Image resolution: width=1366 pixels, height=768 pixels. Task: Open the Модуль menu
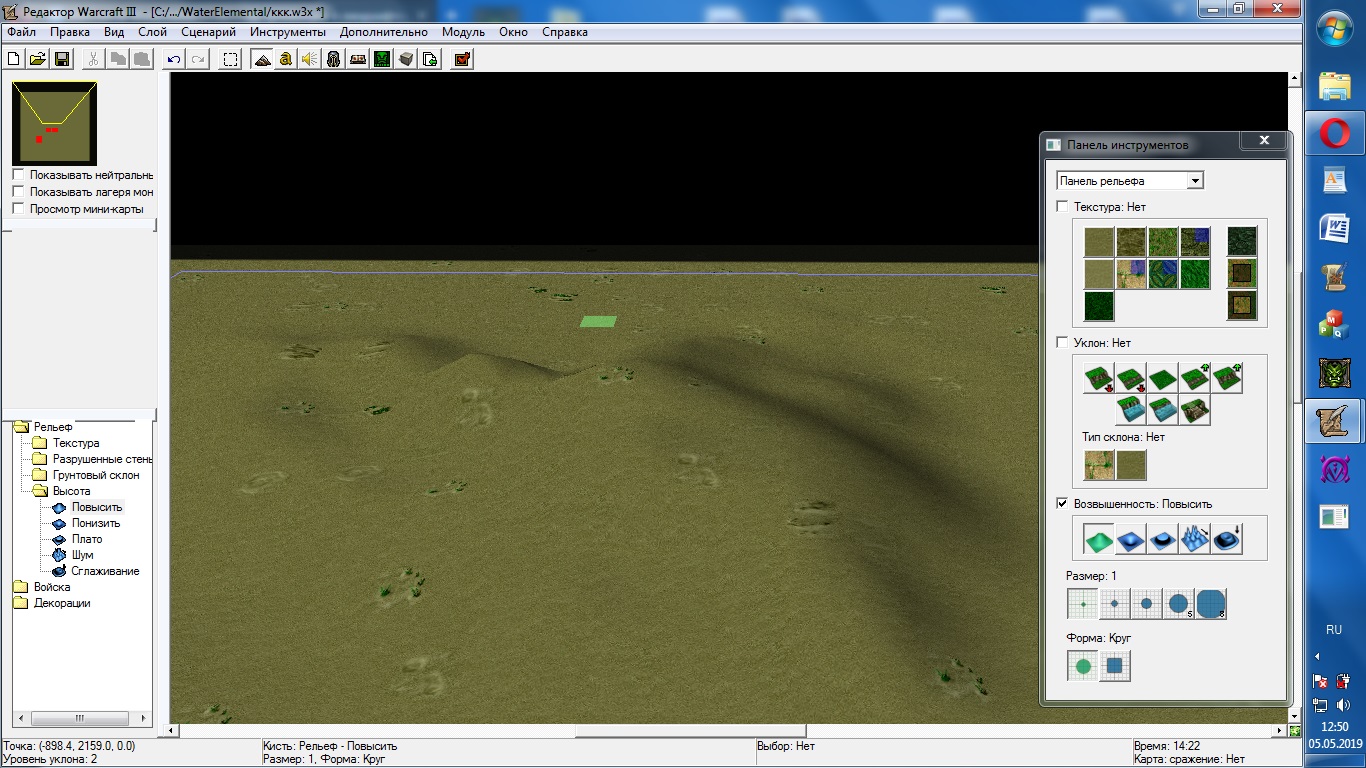[463, 32]
